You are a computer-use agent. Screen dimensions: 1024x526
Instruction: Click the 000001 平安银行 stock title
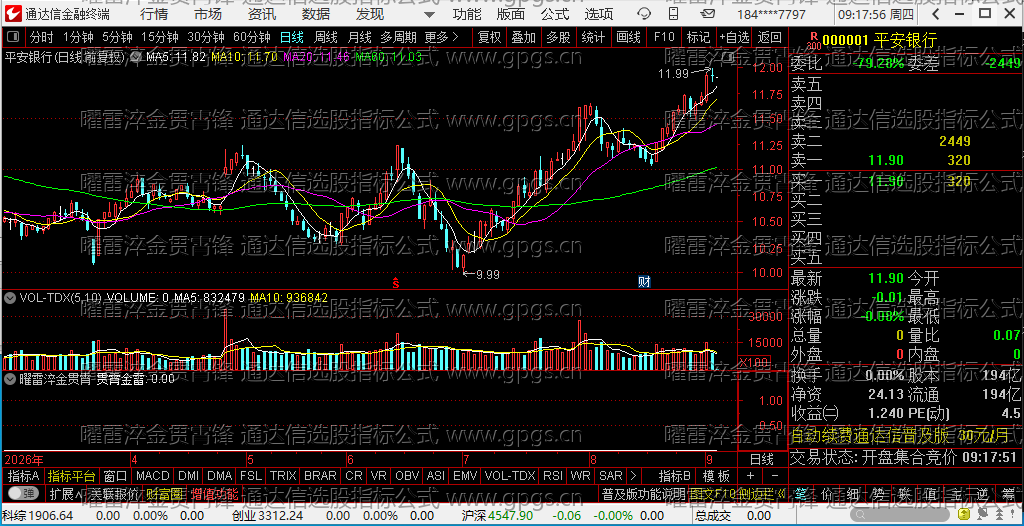pos(879,41)
